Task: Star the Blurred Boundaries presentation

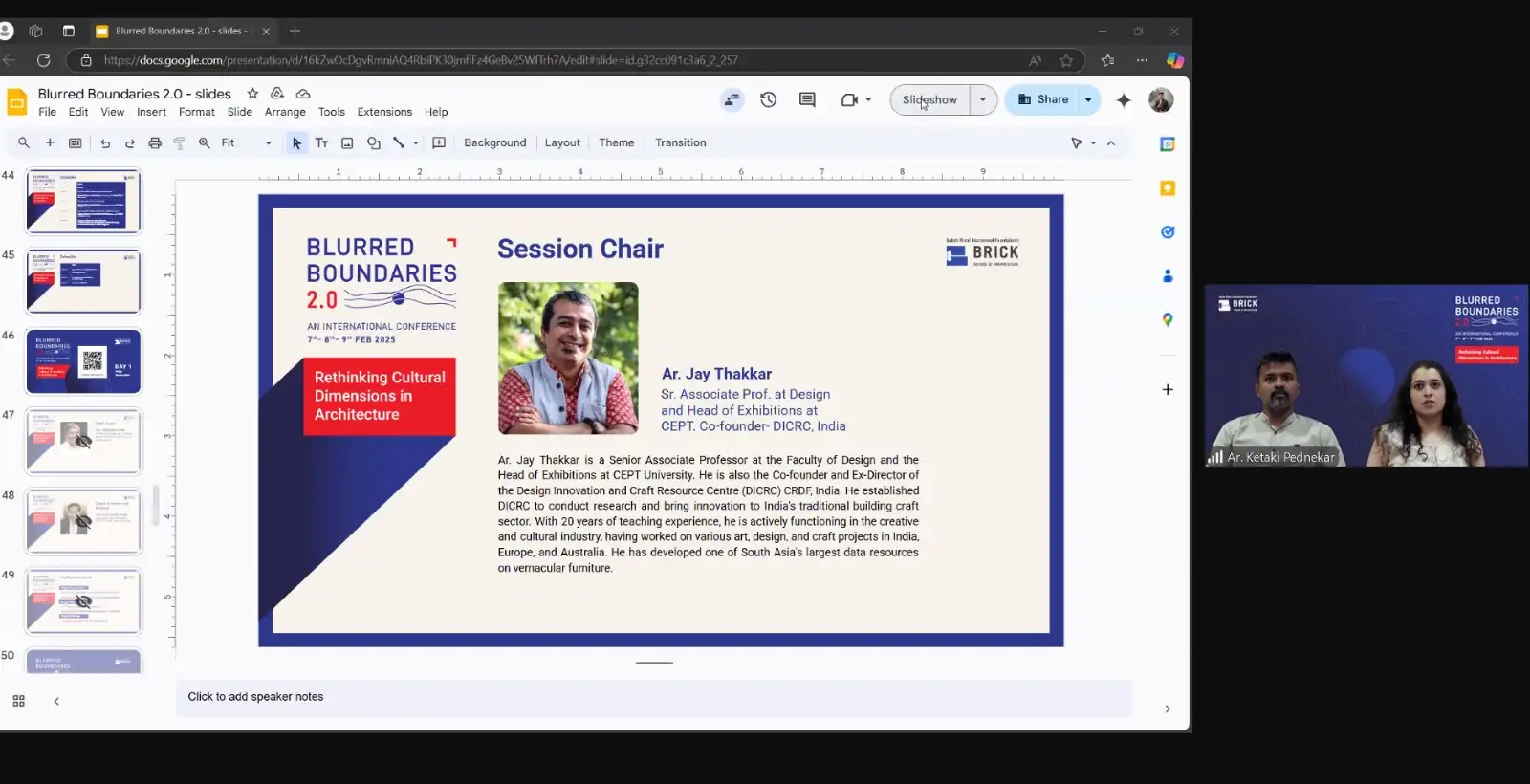Action: tap(252, 94)
